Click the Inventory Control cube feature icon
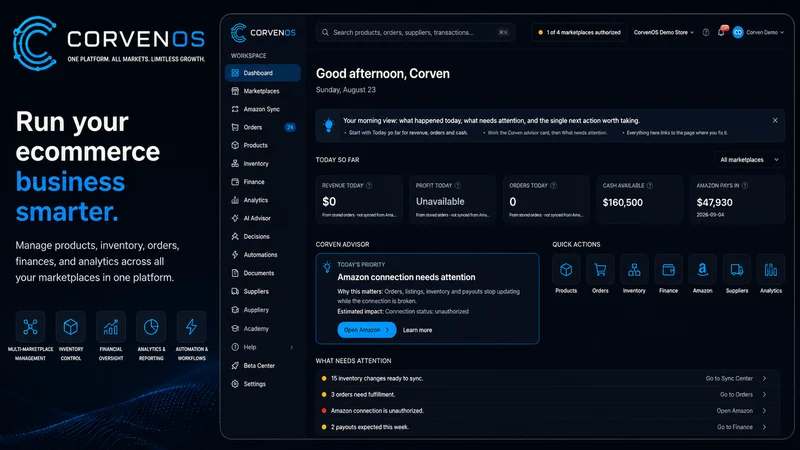800x450 pixels. pos(70,327)
